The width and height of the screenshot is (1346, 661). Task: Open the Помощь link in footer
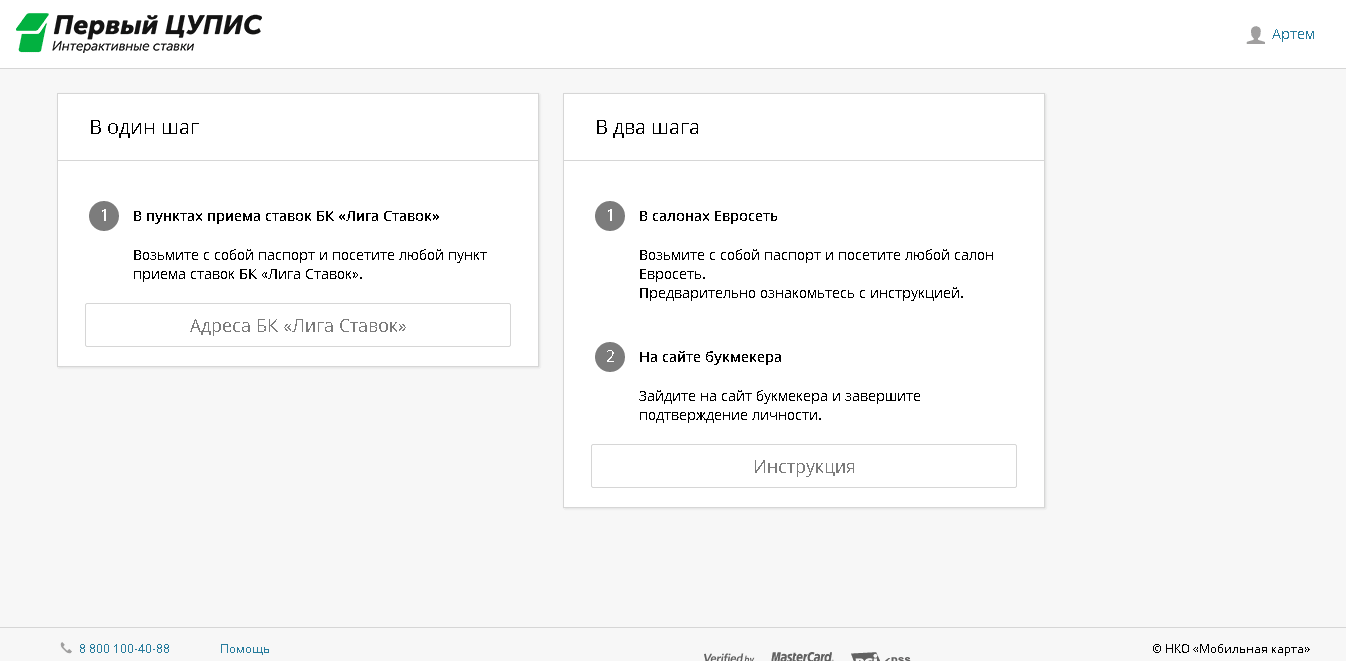(x=245, y=649)
